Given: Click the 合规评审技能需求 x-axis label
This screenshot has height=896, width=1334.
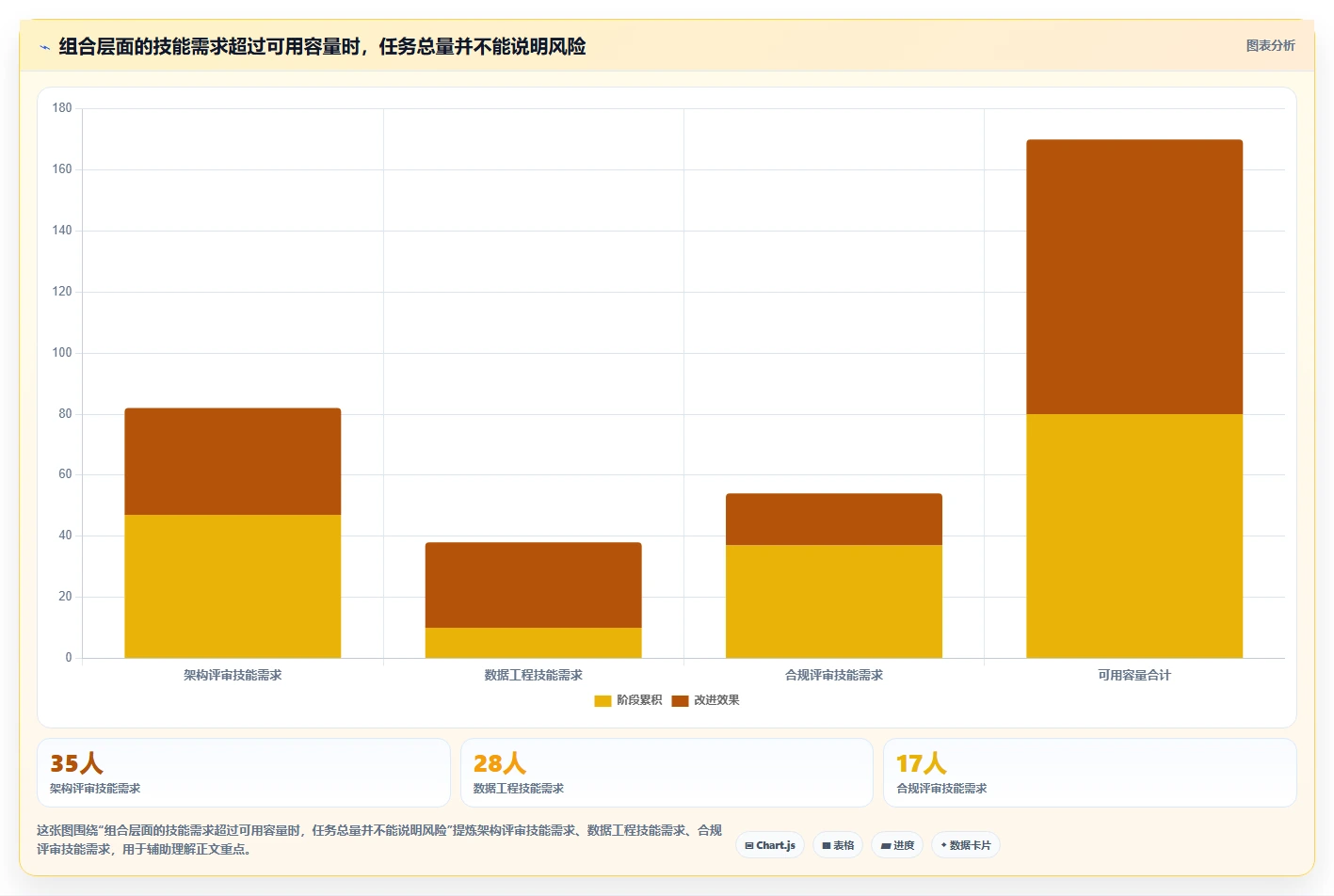Looking at the screenshot, I should click(834, 675).
